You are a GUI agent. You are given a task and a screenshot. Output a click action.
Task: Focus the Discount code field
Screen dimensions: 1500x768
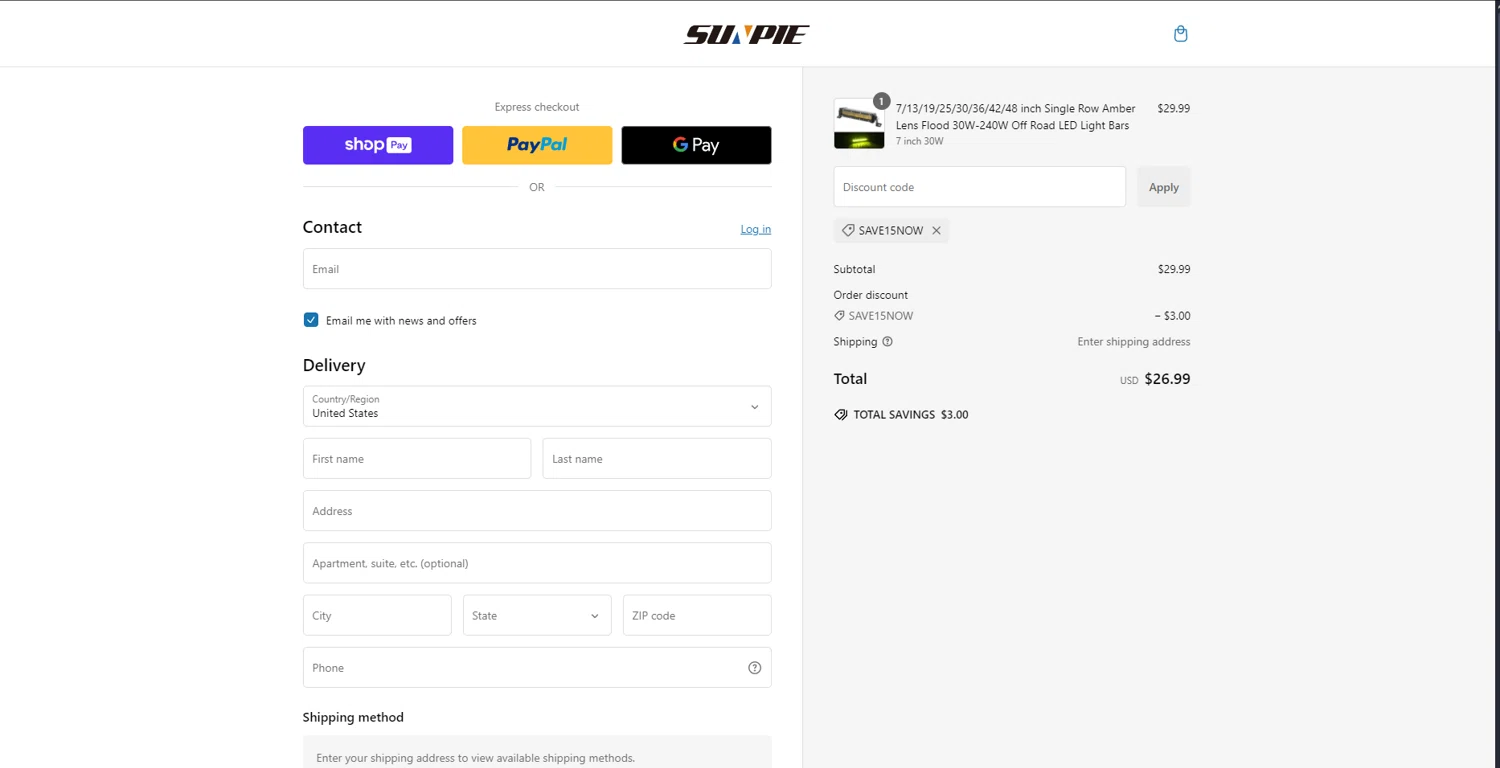point(980,187)
